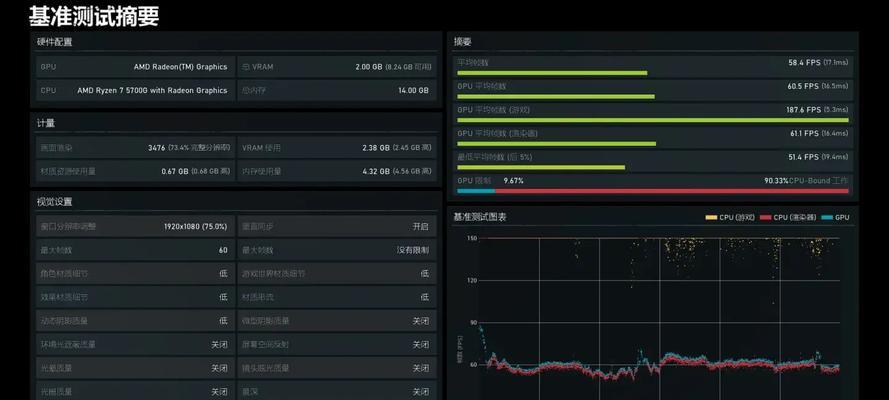The width and height of the screenshot is (889, 400).
Task: Click the 没有限制 frame limit value
Action: (413, 250)
